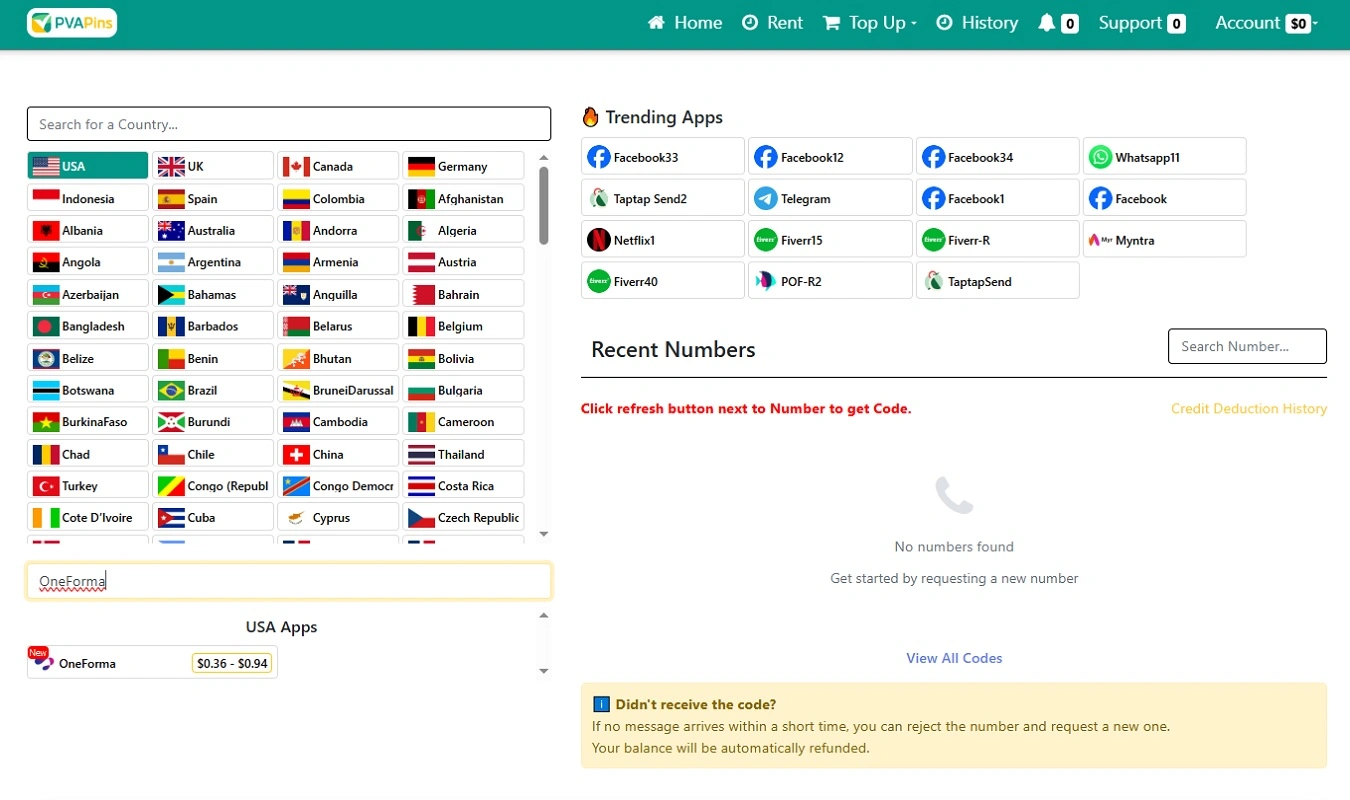Image resolution: width=1350 pixels, height=800 pixels.
Task: Pick the TaptapSend app
Action: [x=998, y=281]
